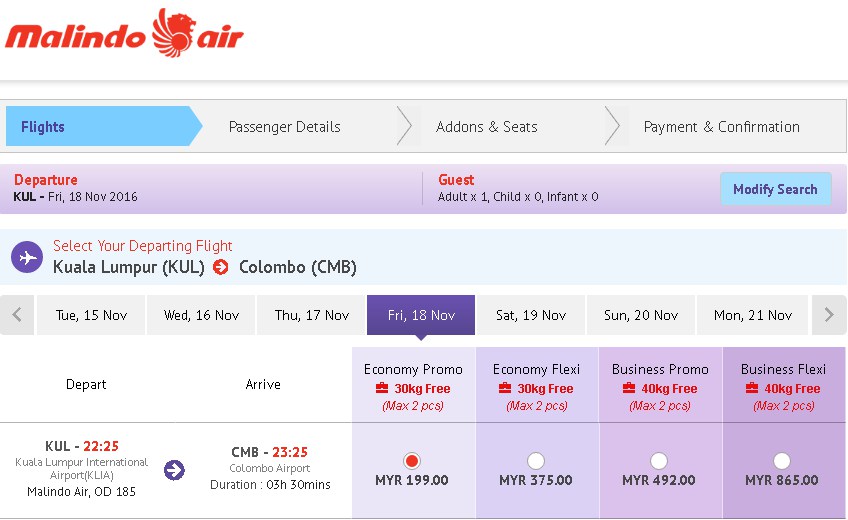Click the baggage icon under Economy Promo
The width and height of the screenshot is (848, 520).
382,388
